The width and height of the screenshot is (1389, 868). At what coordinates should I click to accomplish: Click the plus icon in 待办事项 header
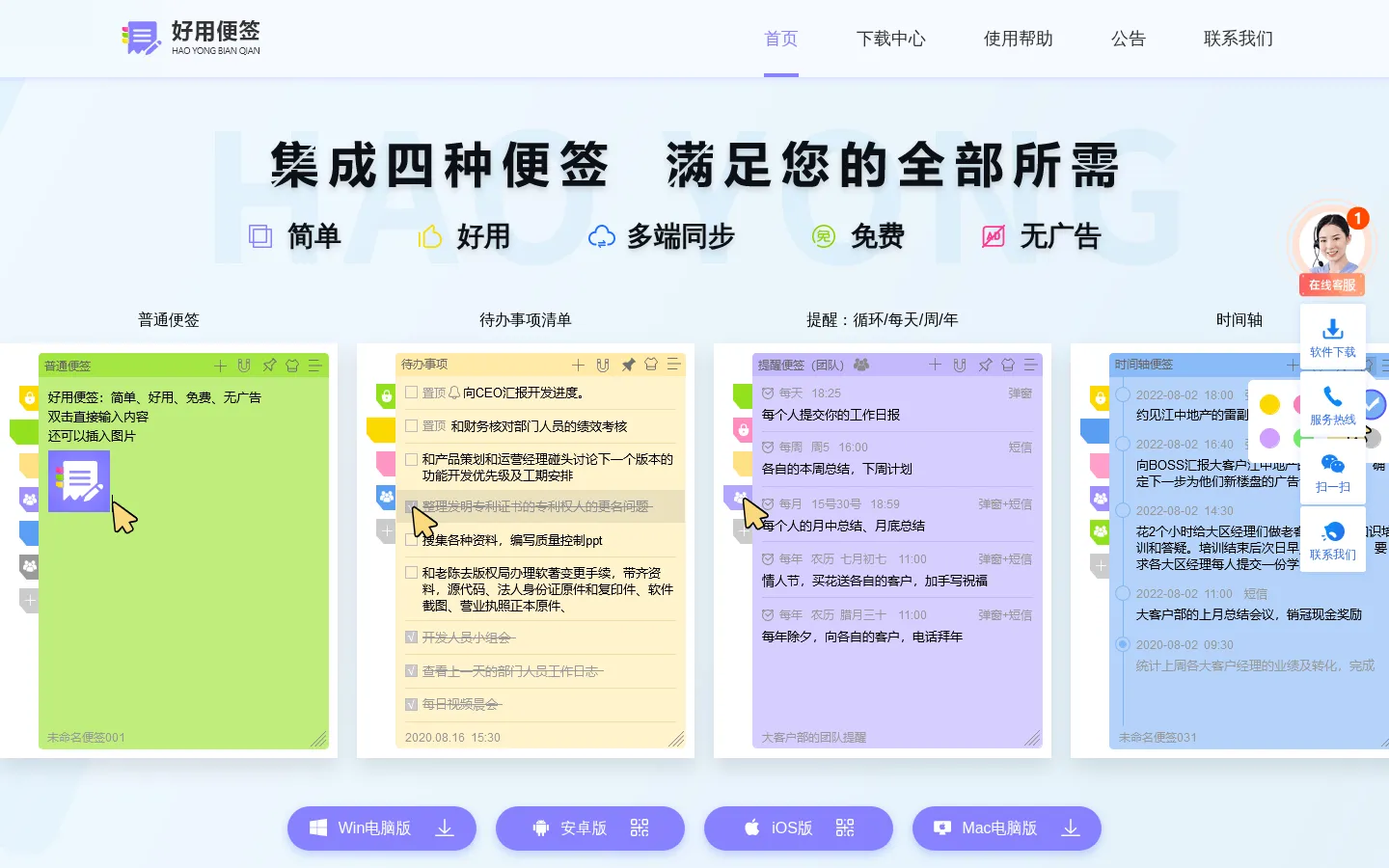[x=578, y=365]
